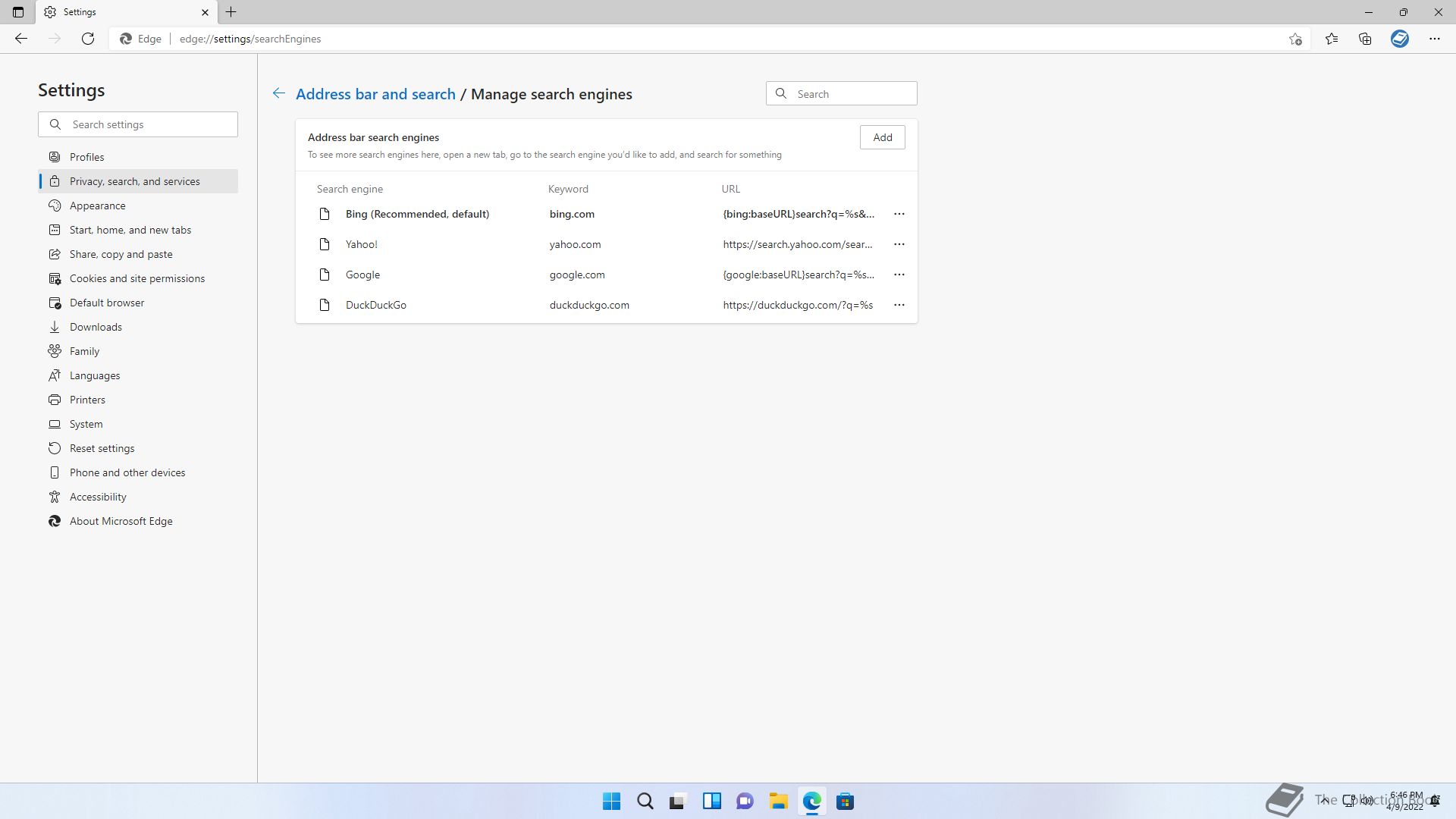Open more actions for Google row
This screenshot has height=819, width=1456.
(x=899, y=275)
